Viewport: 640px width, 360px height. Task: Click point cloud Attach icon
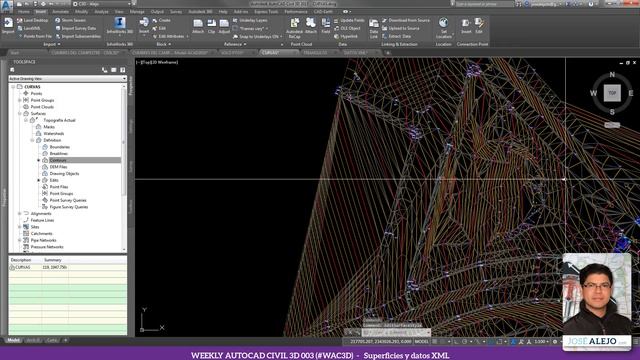click(x=311, y=23)
